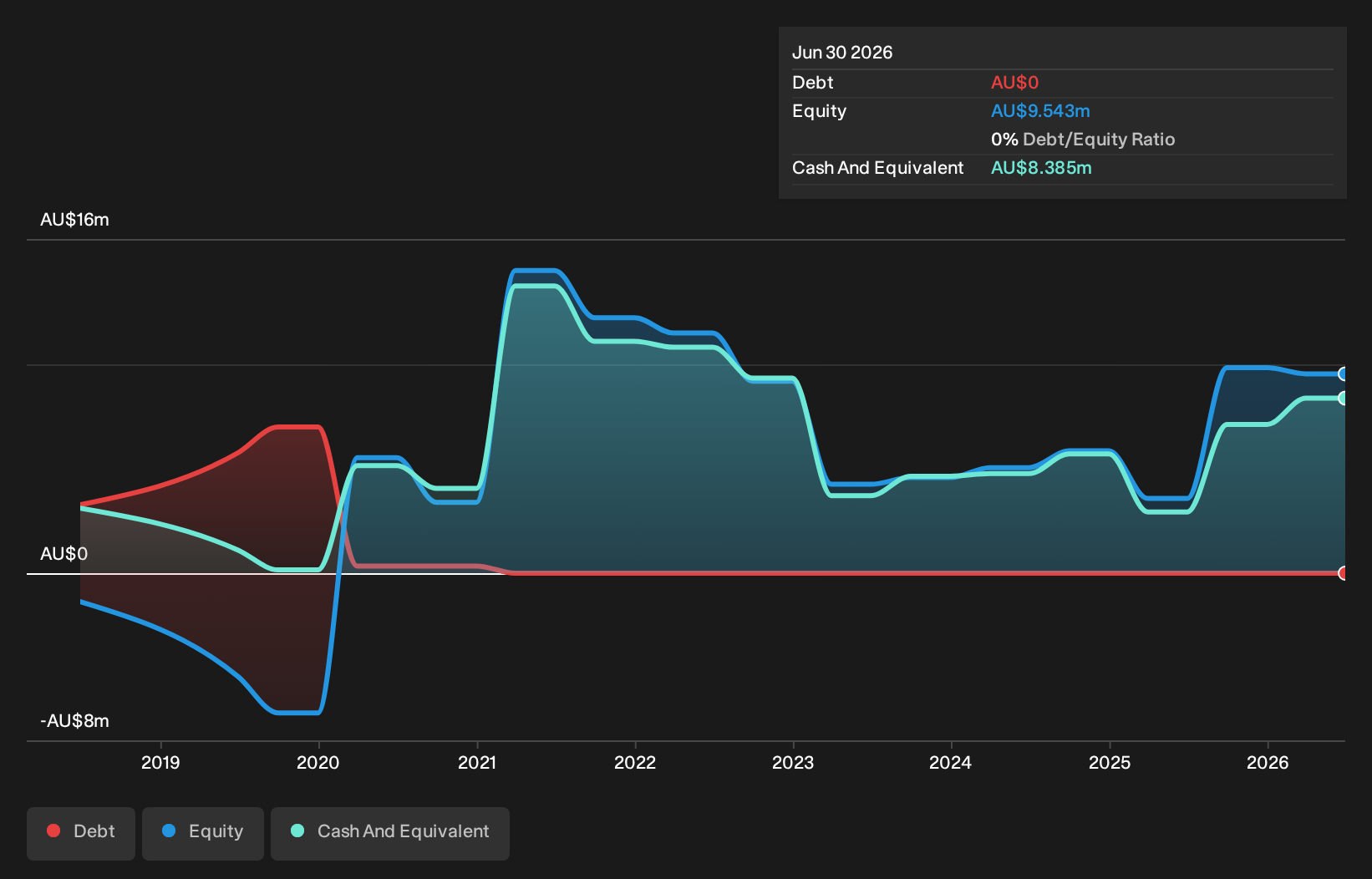Toggle the Debt legend series
Screen dimensions: 1372x879
click(x=81, y=833)
